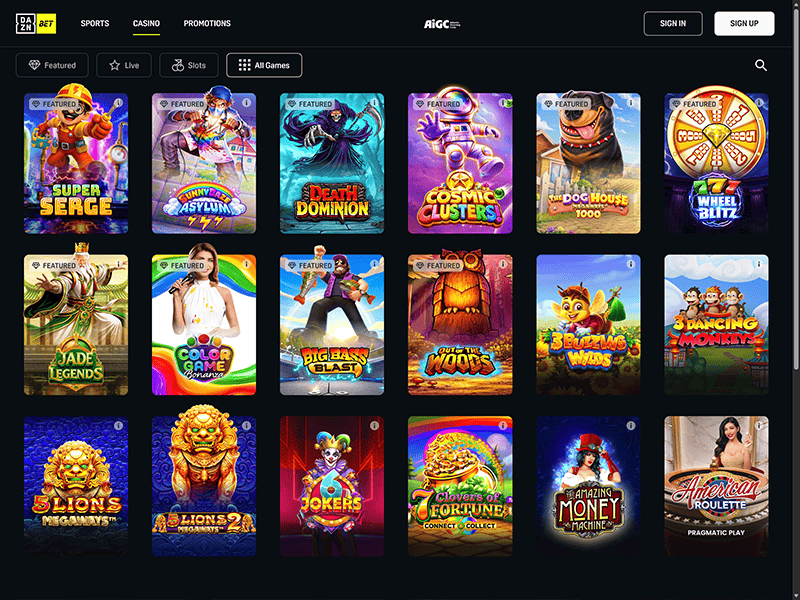This screenshot has height=600, width=800.
Task: Filter games by Featured tab
Action: pyautogui.click(x=52, y=65)
